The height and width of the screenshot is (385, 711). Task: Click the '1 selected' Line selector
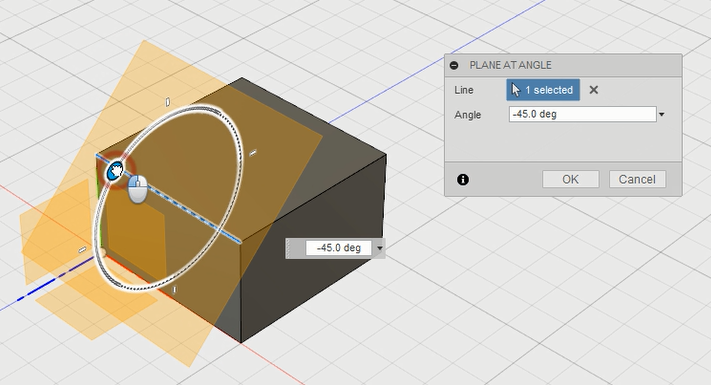[543, 90]
